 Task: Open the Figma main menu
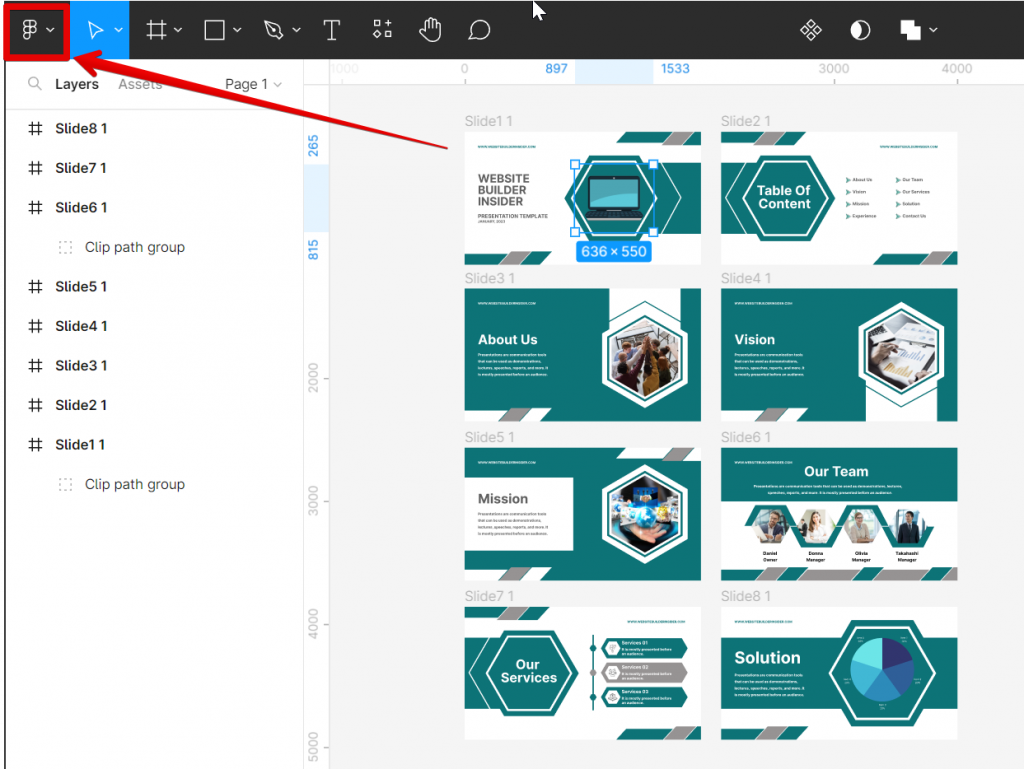point(30,29)
